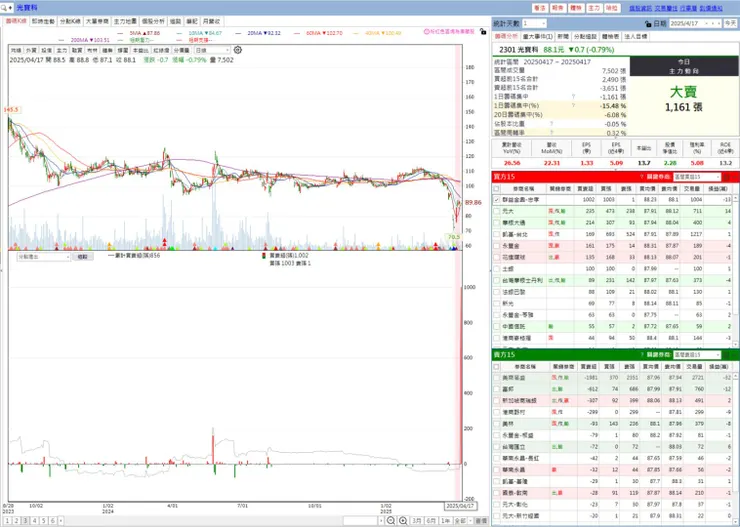Click the 今天 button
The height and width of the screenshot is (527, 740).
click(730, 23)
